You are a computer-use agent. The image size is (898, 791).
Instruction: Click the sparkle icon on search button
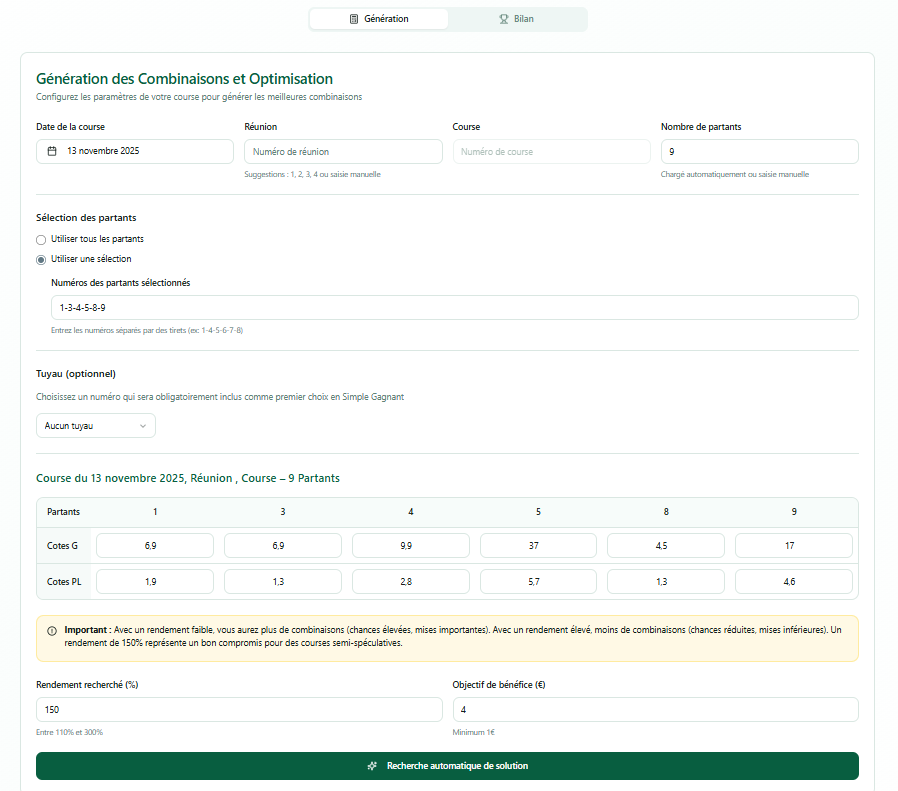click(372, 766)
